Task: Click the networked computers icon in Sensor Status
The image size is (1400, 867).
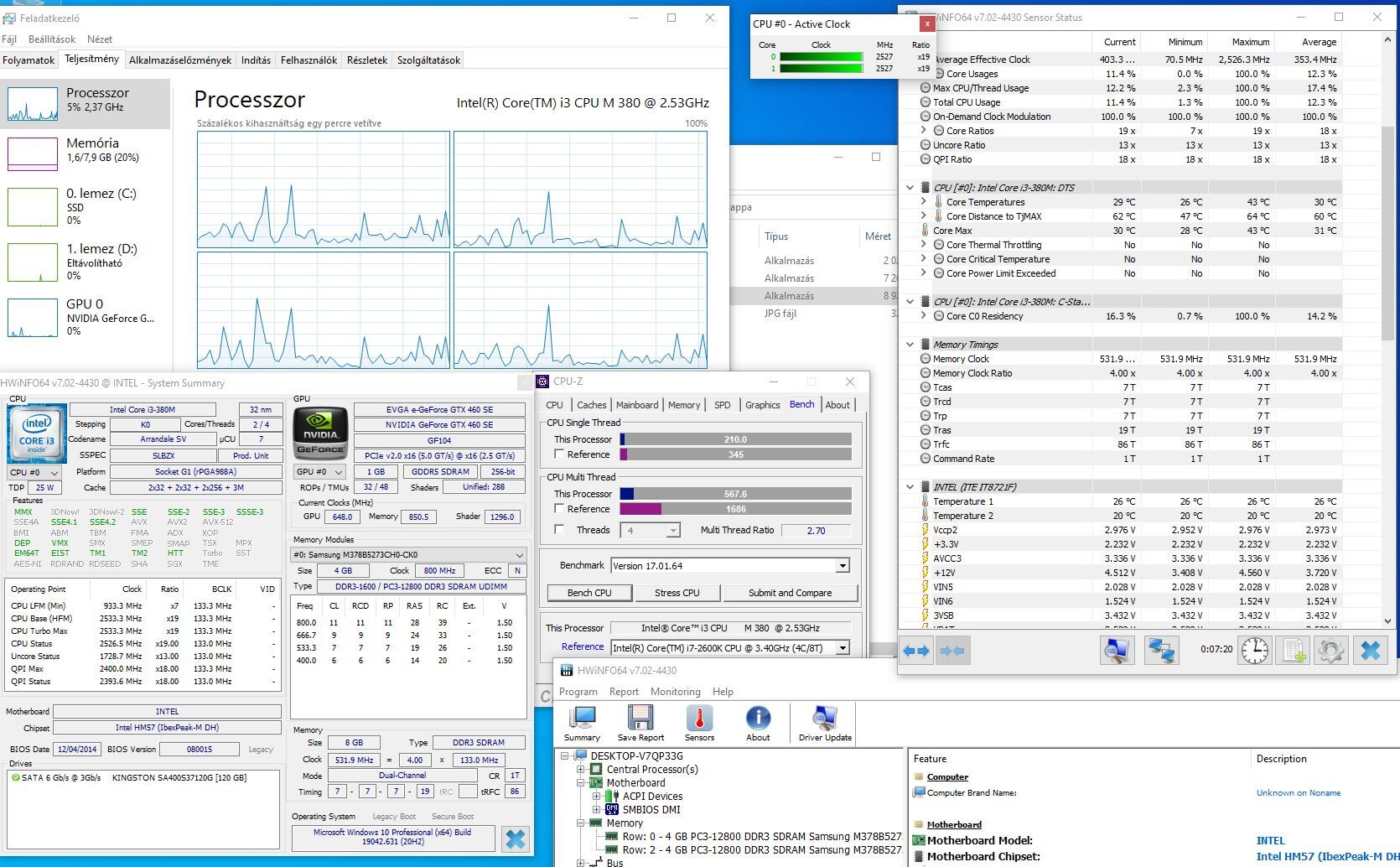Action: point(1161,651)
